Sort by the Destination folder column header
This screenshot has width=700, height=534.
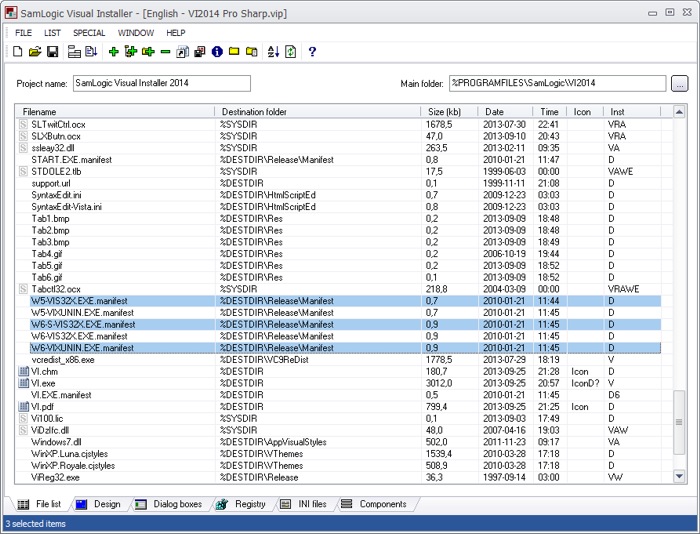318,112
